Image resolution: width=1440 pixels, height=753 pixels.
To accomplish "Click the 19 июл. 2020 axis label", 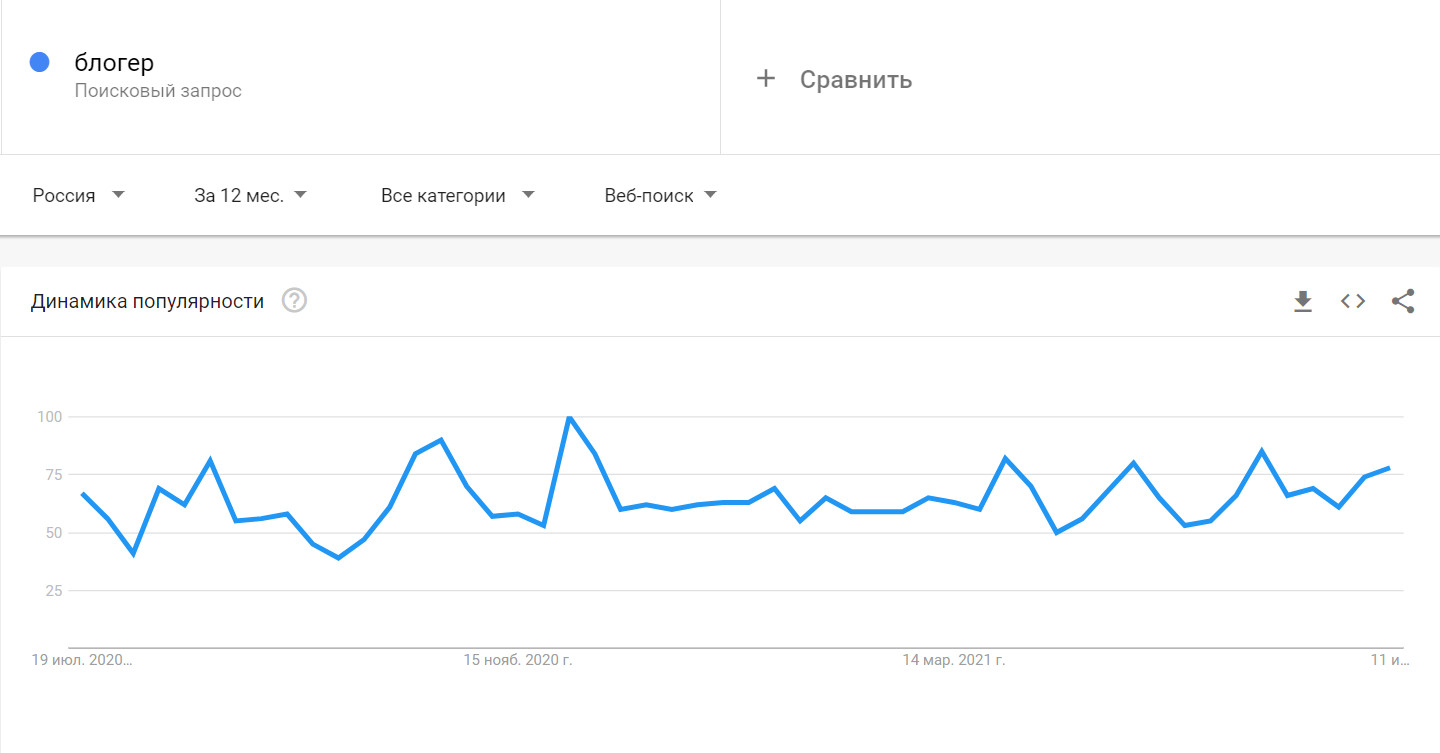I will [x=81, y=660].
